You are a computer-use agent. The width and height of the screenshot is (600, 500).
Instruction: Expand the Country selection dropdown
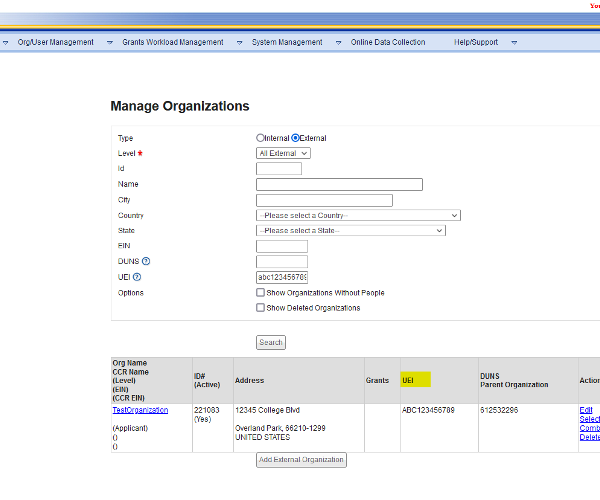(x=358, y=215)
